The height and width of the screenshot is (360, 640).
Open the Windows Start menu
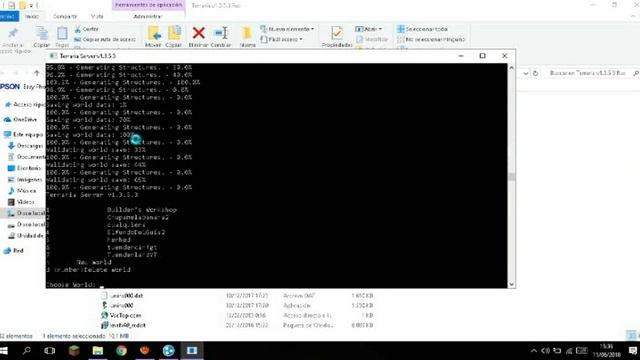[4, 351]
